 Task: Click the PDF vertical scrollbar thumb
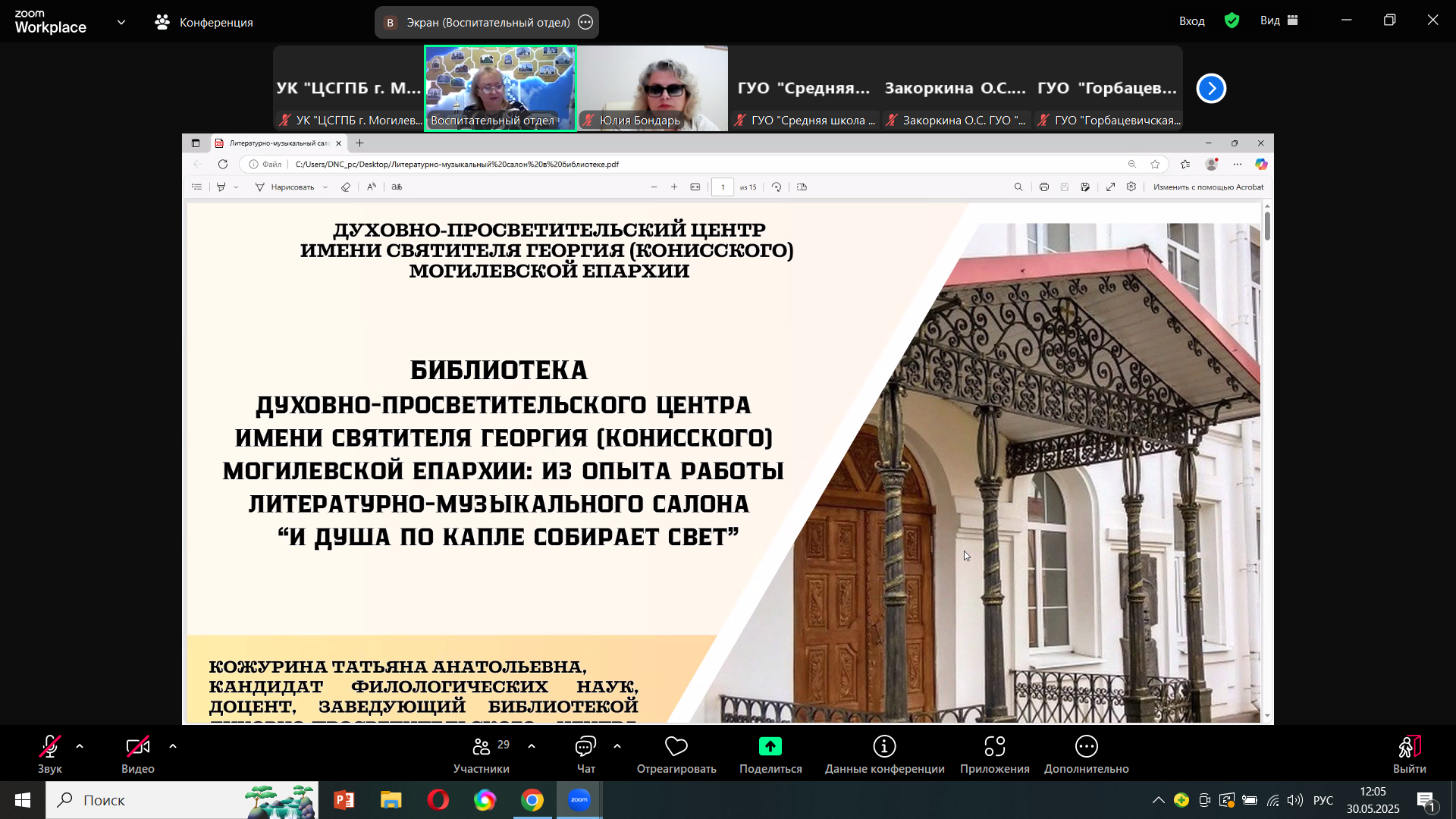(1267, 226)
